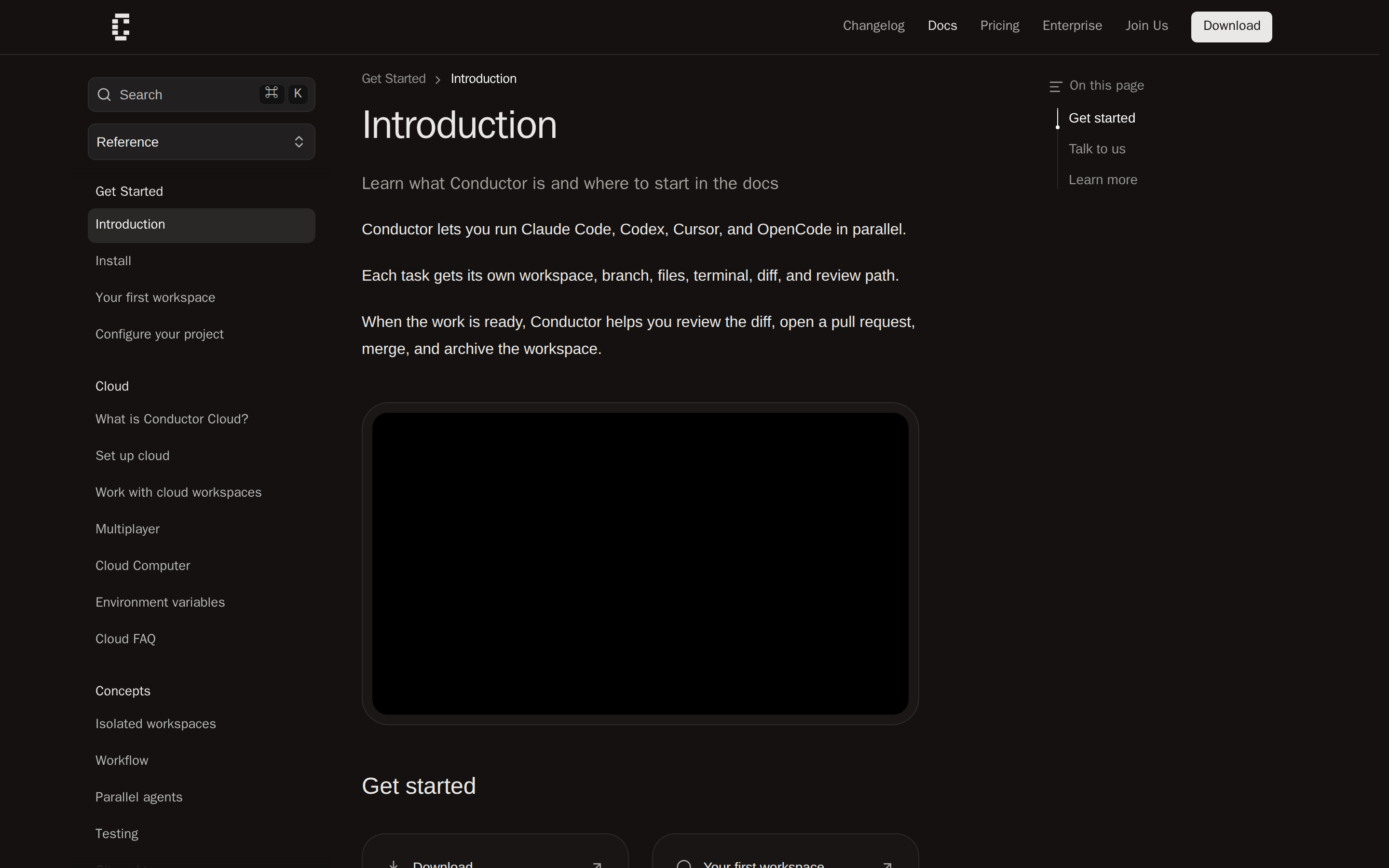Click the Introduction page title

[459, 124]
